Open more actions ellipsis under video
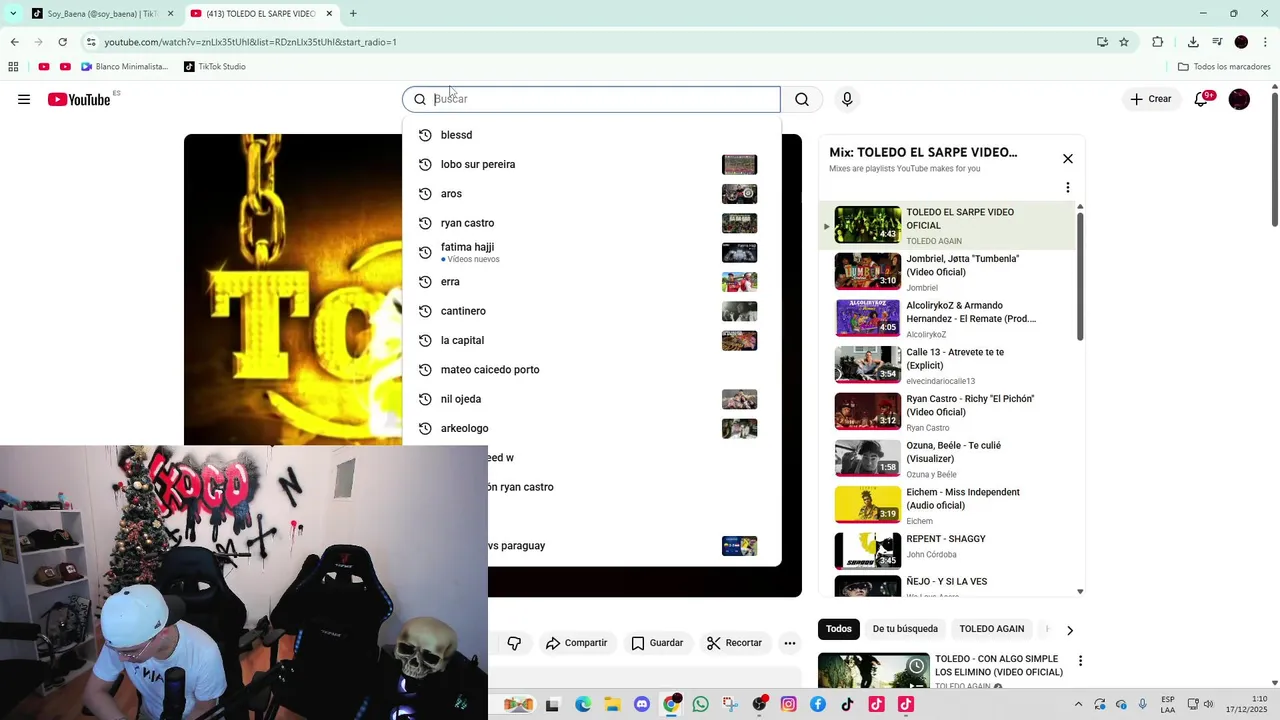 (x=790, y=643)
